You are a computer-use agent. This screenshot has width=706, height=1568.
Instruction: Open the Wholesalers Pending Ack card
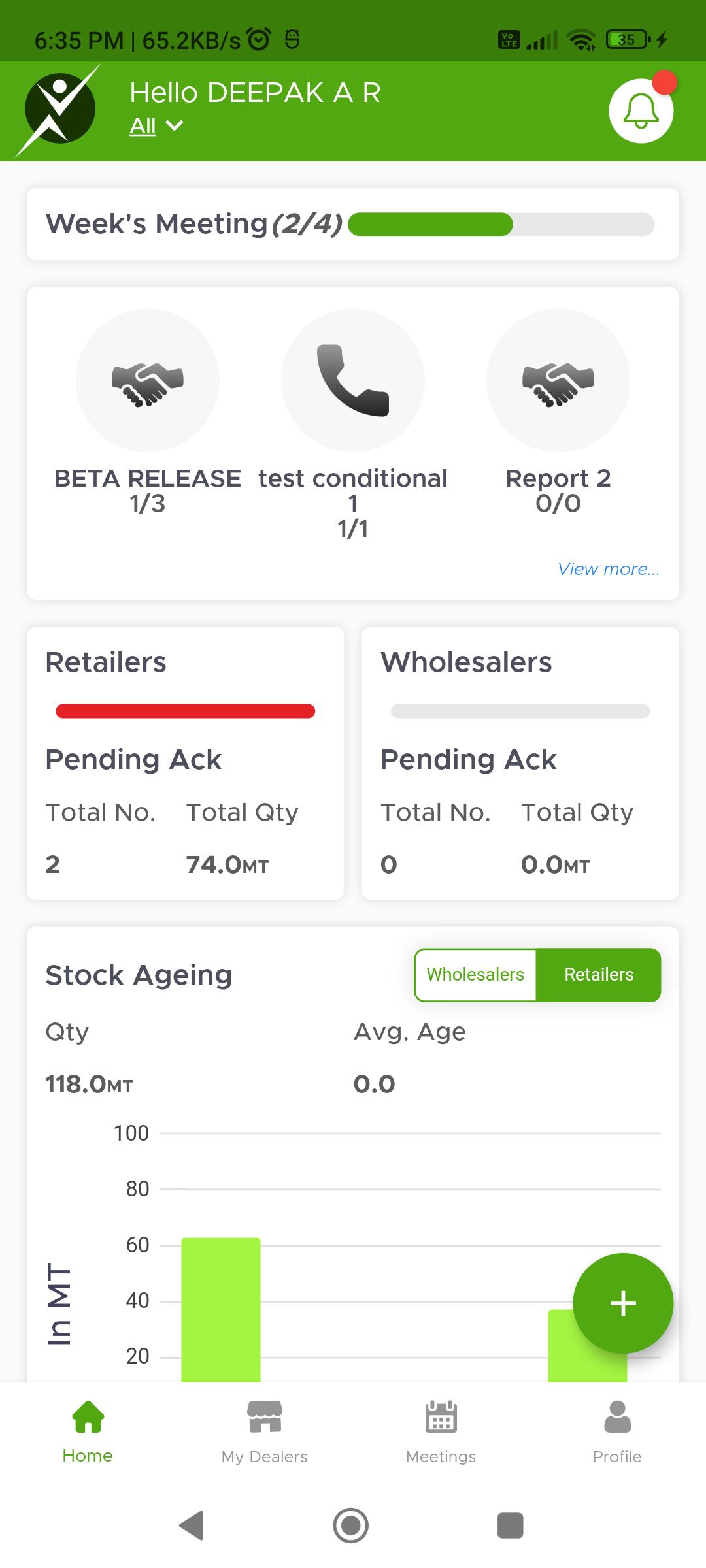click(x=520, y=763)
